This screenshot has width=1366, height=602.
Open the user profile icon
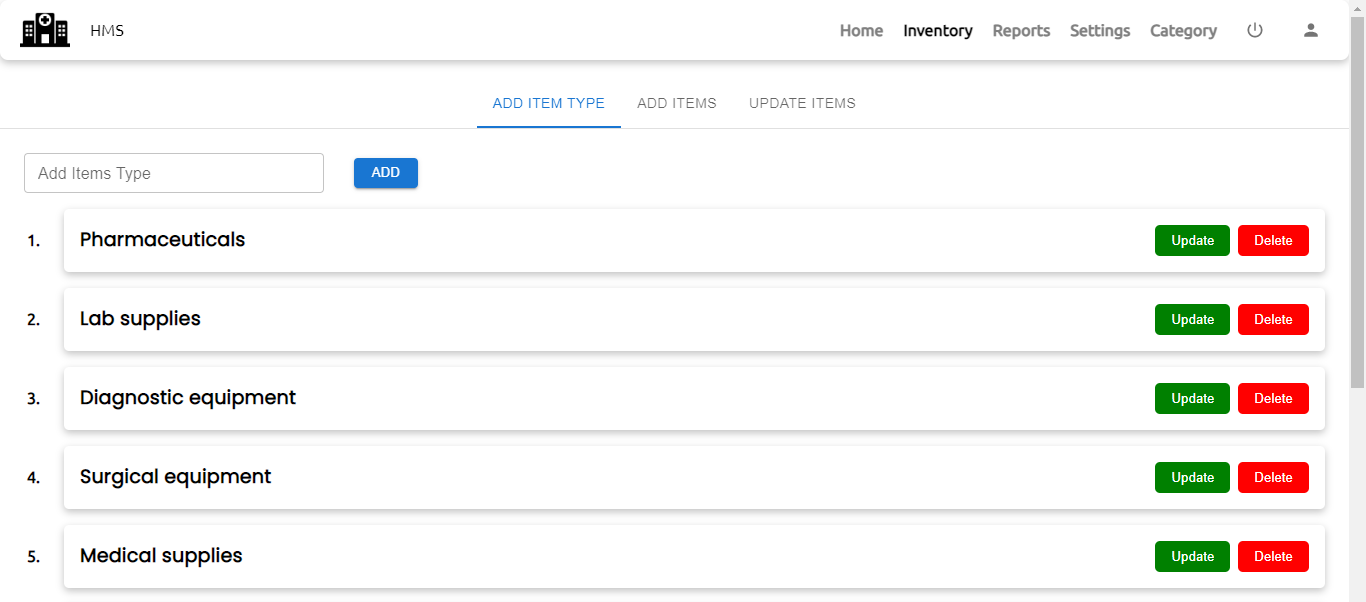point(1311,30)
